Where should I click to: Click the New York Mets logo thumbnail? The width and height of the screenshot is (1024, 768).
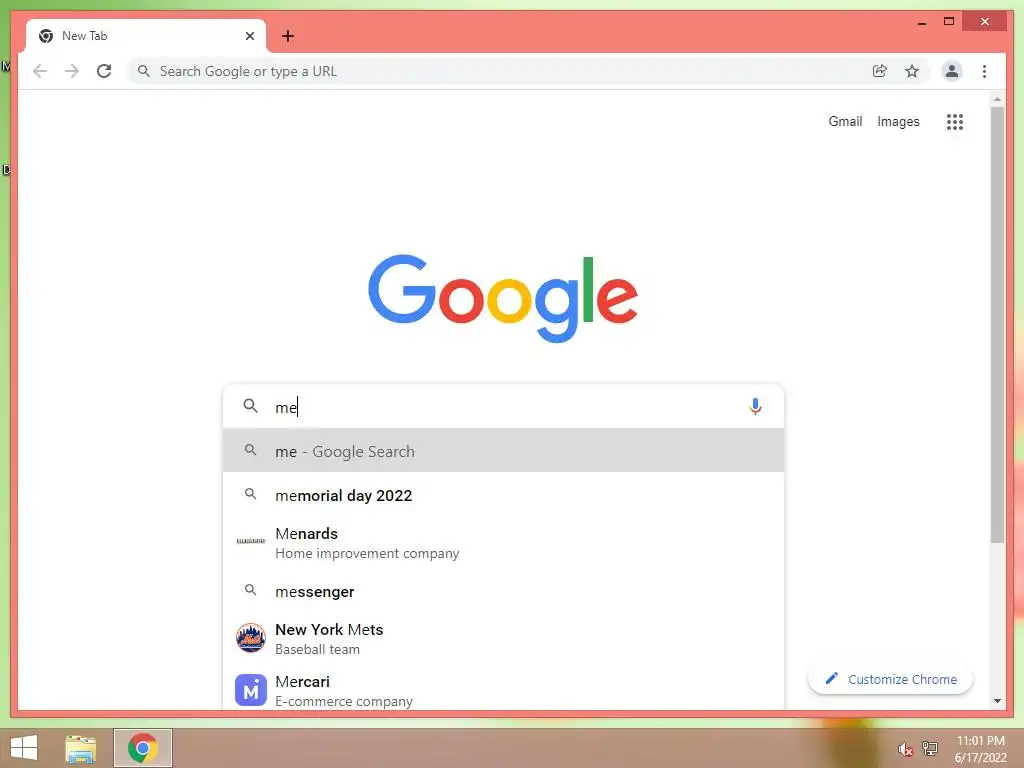pyautogui.click(x=251, y=639)
